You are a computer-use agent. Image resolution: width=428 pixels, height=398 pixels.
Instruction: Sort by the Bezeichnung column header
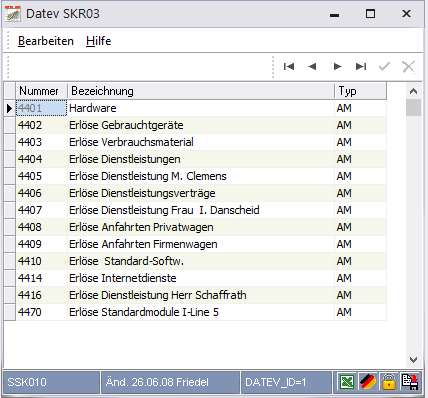[x=201, y=91]
